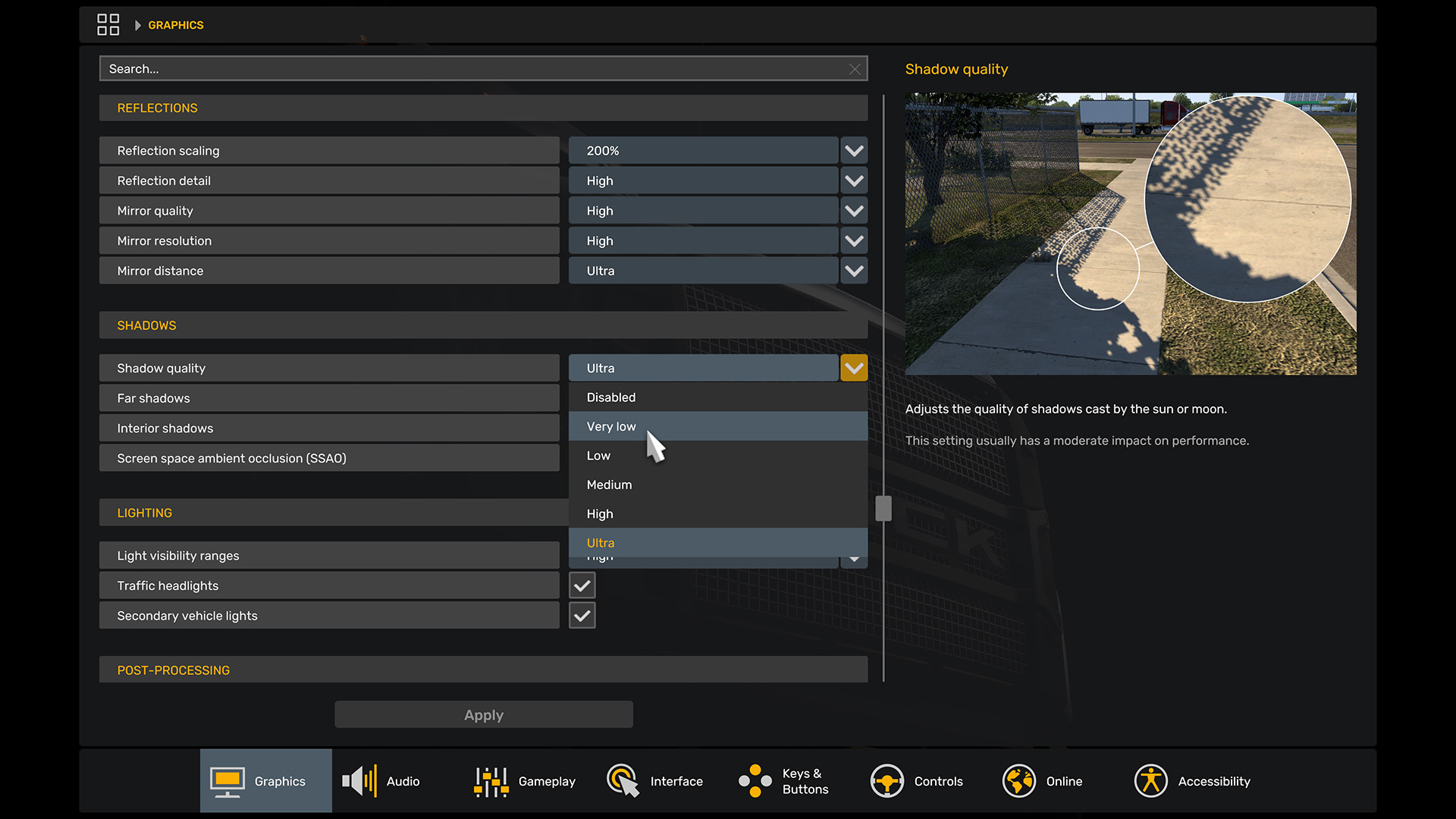Uncheck Traffic headlights checkbox
The height and width of the screenshot is (819, 1456).
(x=582, y=585)
